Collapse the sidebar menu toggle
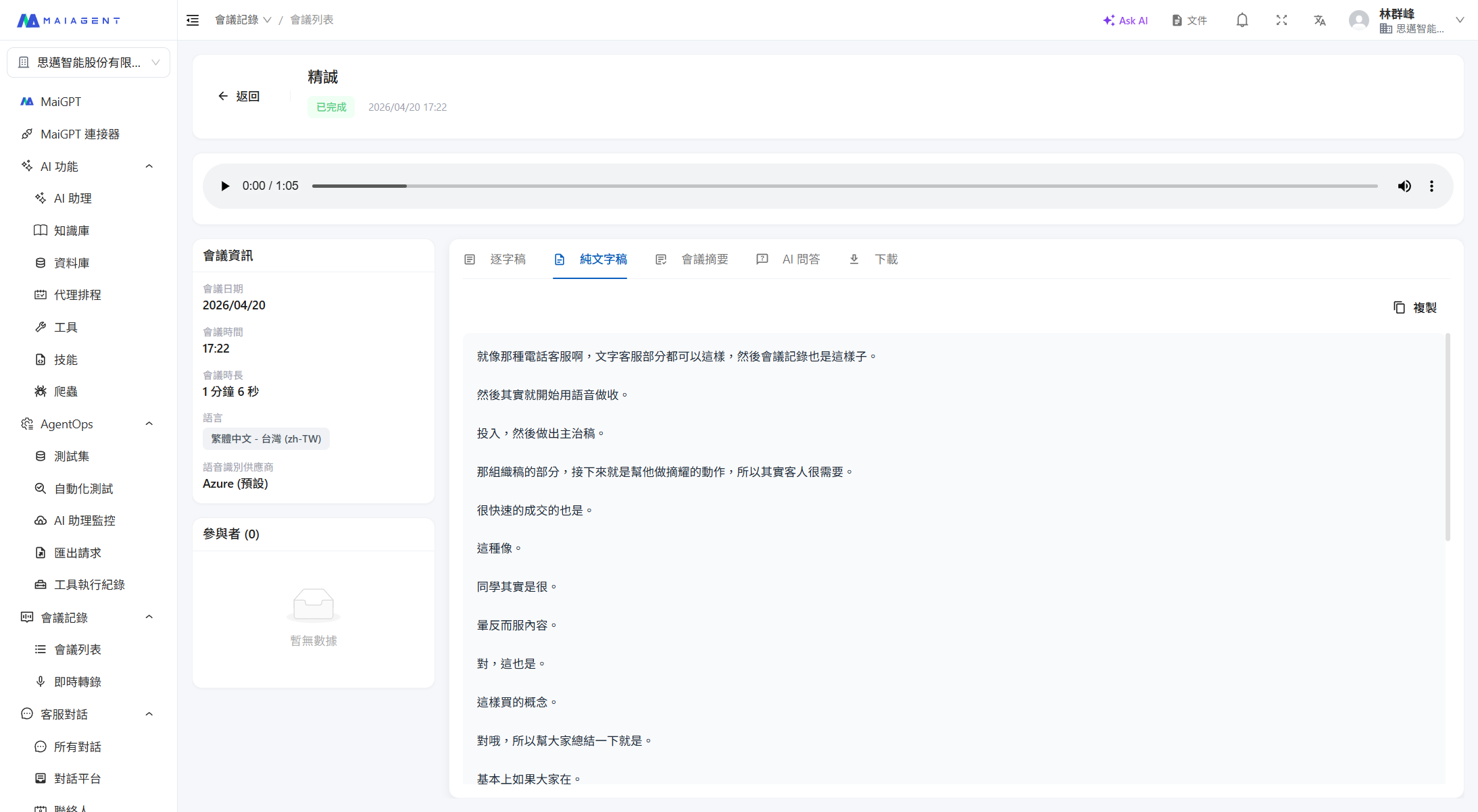The height and width of the screenshot is (812, 1478). point(193,20)
